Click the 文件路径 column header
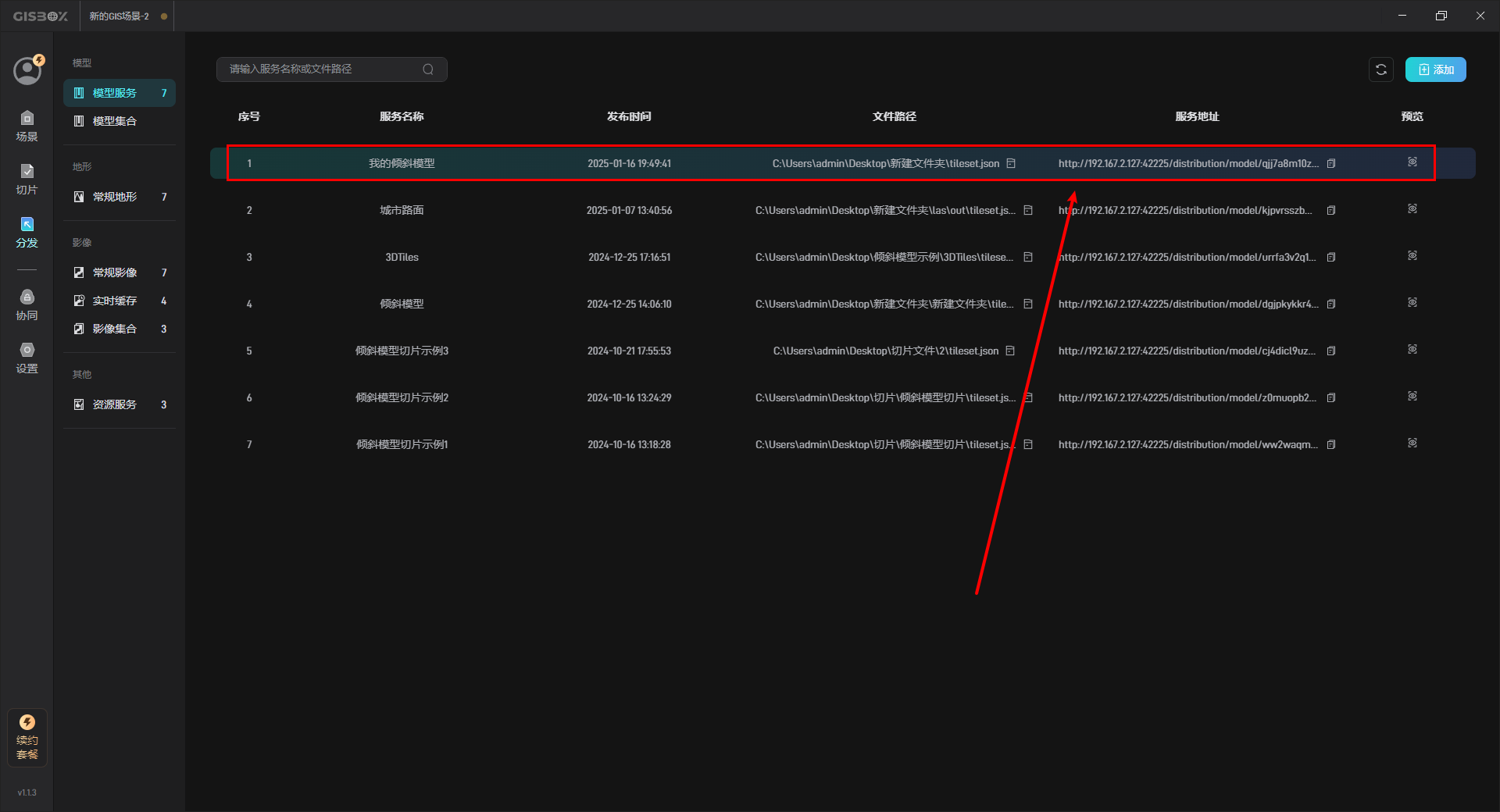 tap(894, 116)
